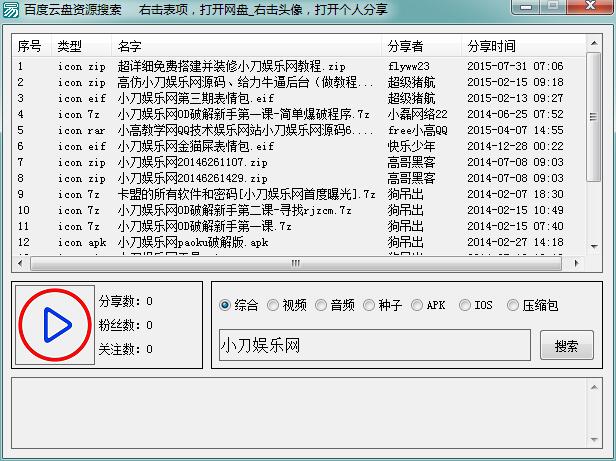Click share time 2014-02-27 14:18
The width and height of the screenshot is (616, 461).
[515, 242]
